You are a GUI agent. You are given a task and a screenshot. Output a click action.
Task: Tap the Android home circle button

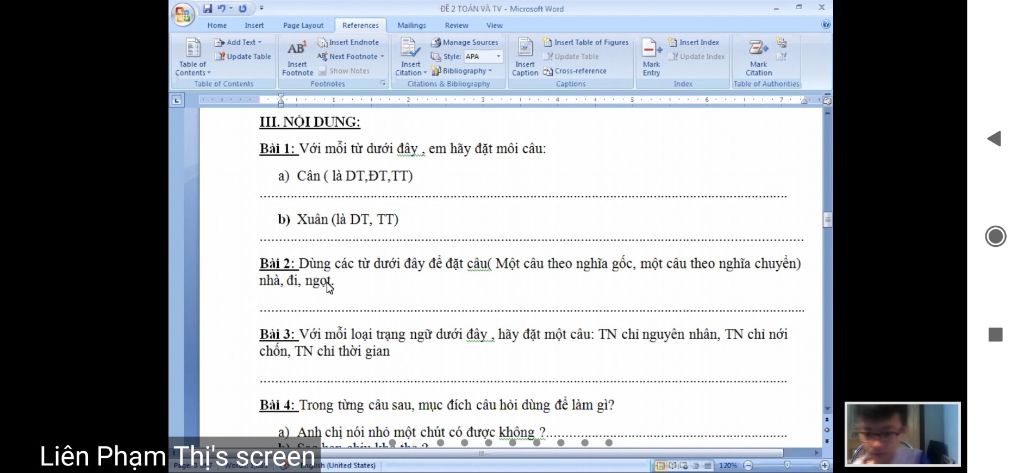pyautogui.click(x=995, y=236)
